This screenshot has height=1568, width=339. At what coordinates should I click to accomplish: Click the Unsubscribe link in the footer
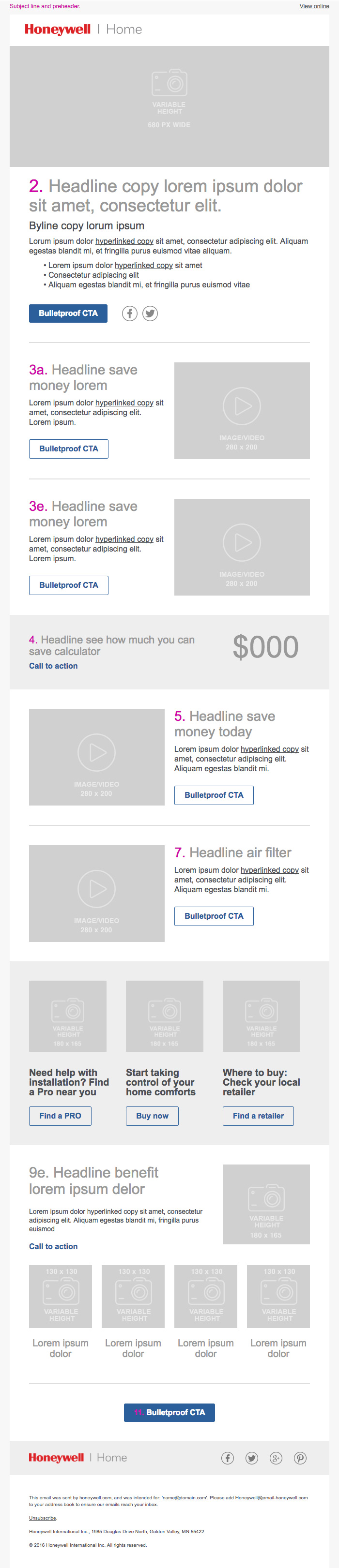(43, 1518)
